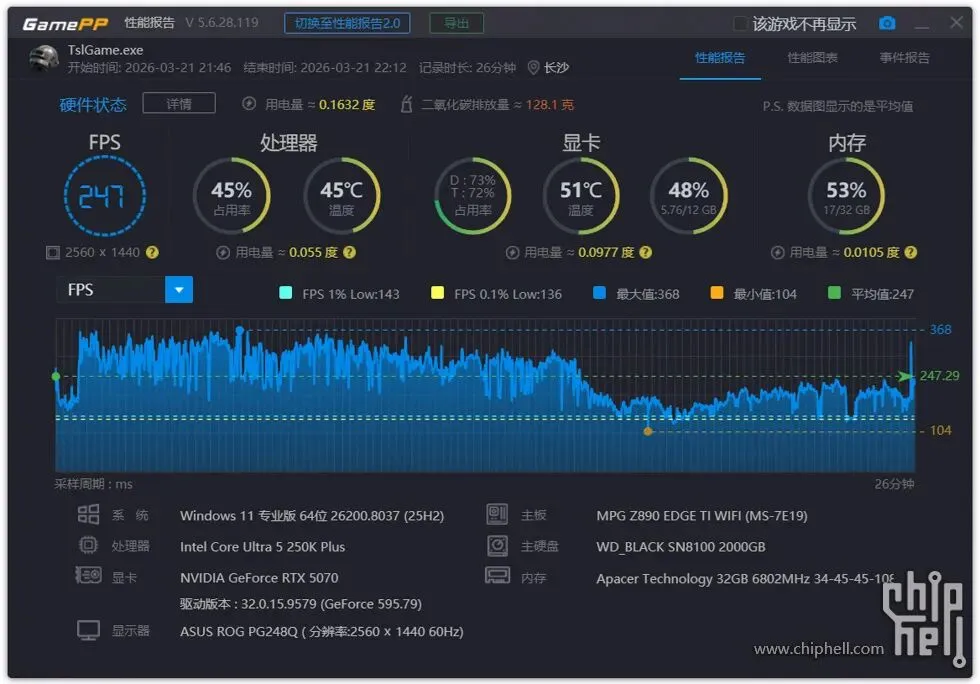Screen dimensions: 980x684
Task: Click the 导出 export button
Action: (456, 23)
